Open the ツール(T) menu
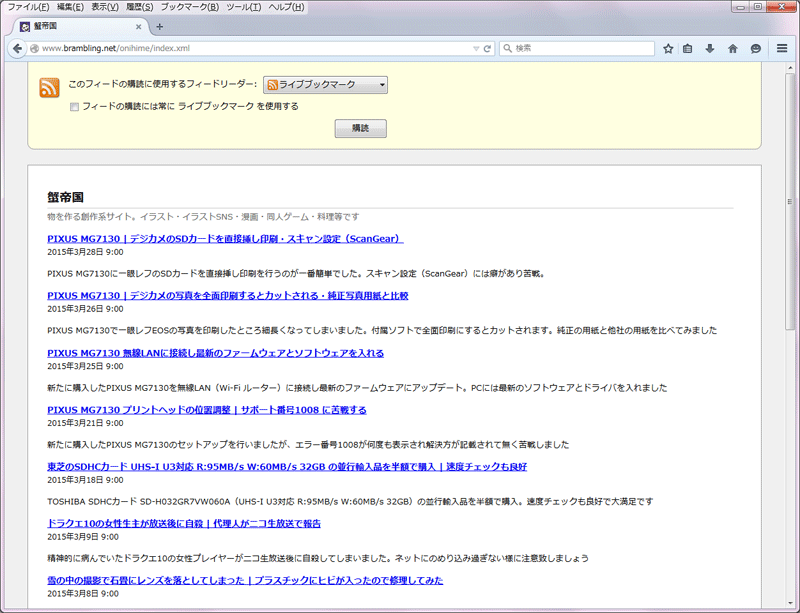Screen dimensions: 800x613 [x=243, y=7]
